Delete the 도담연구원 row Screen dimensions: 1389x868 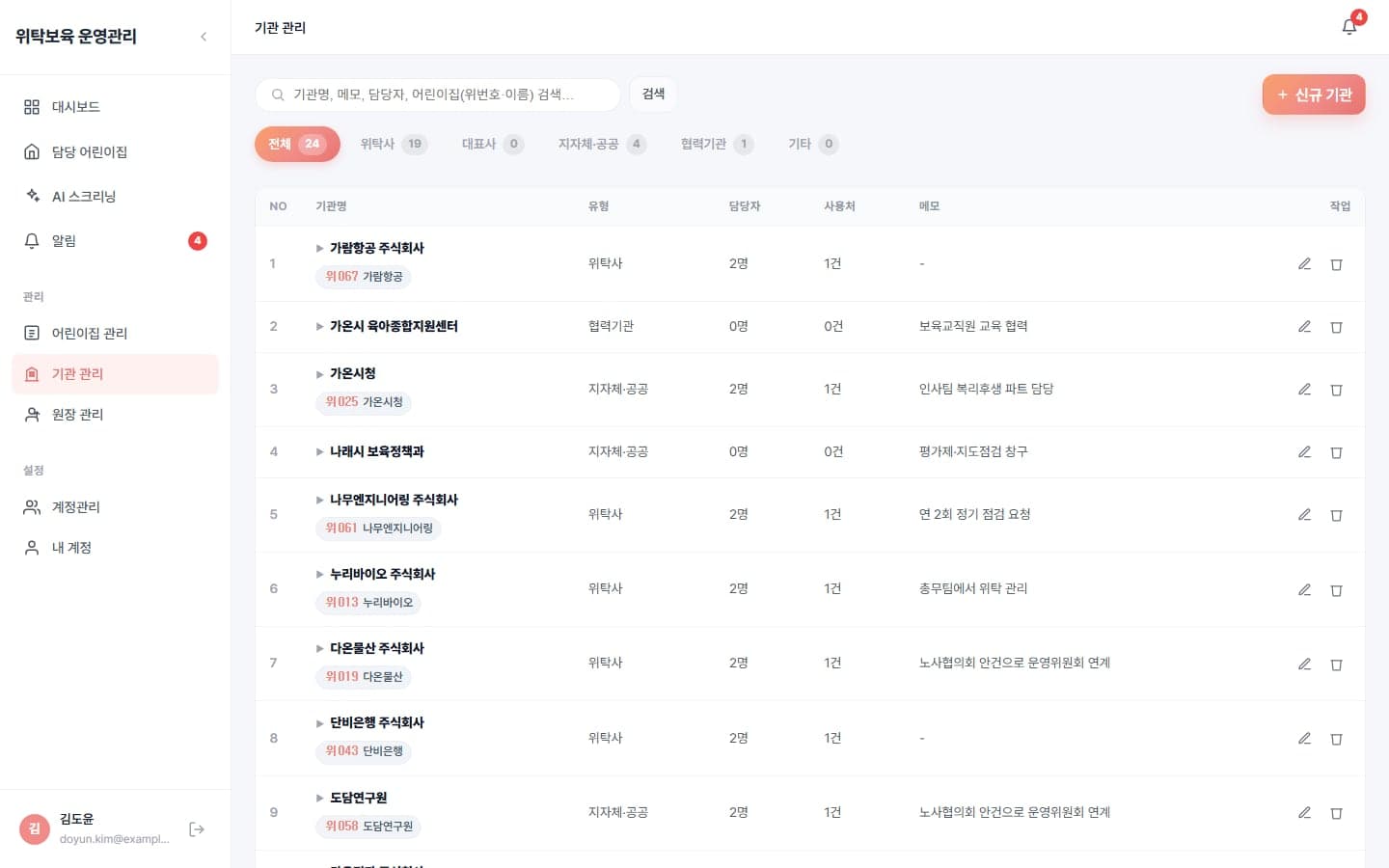click(x=1337, y=813)
